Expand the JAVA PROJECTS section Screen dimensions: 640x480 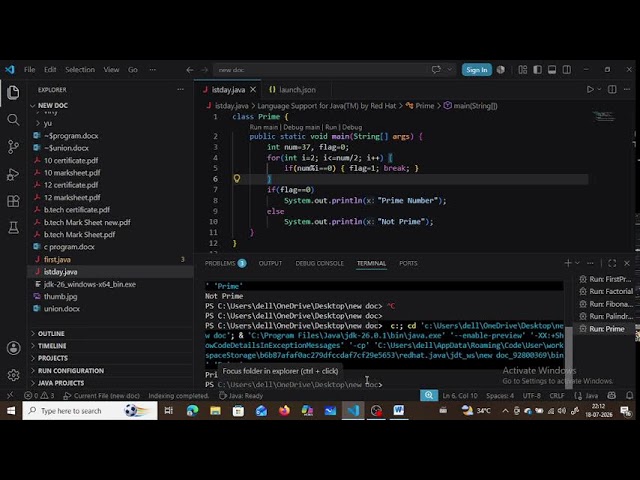coord(61,383)
